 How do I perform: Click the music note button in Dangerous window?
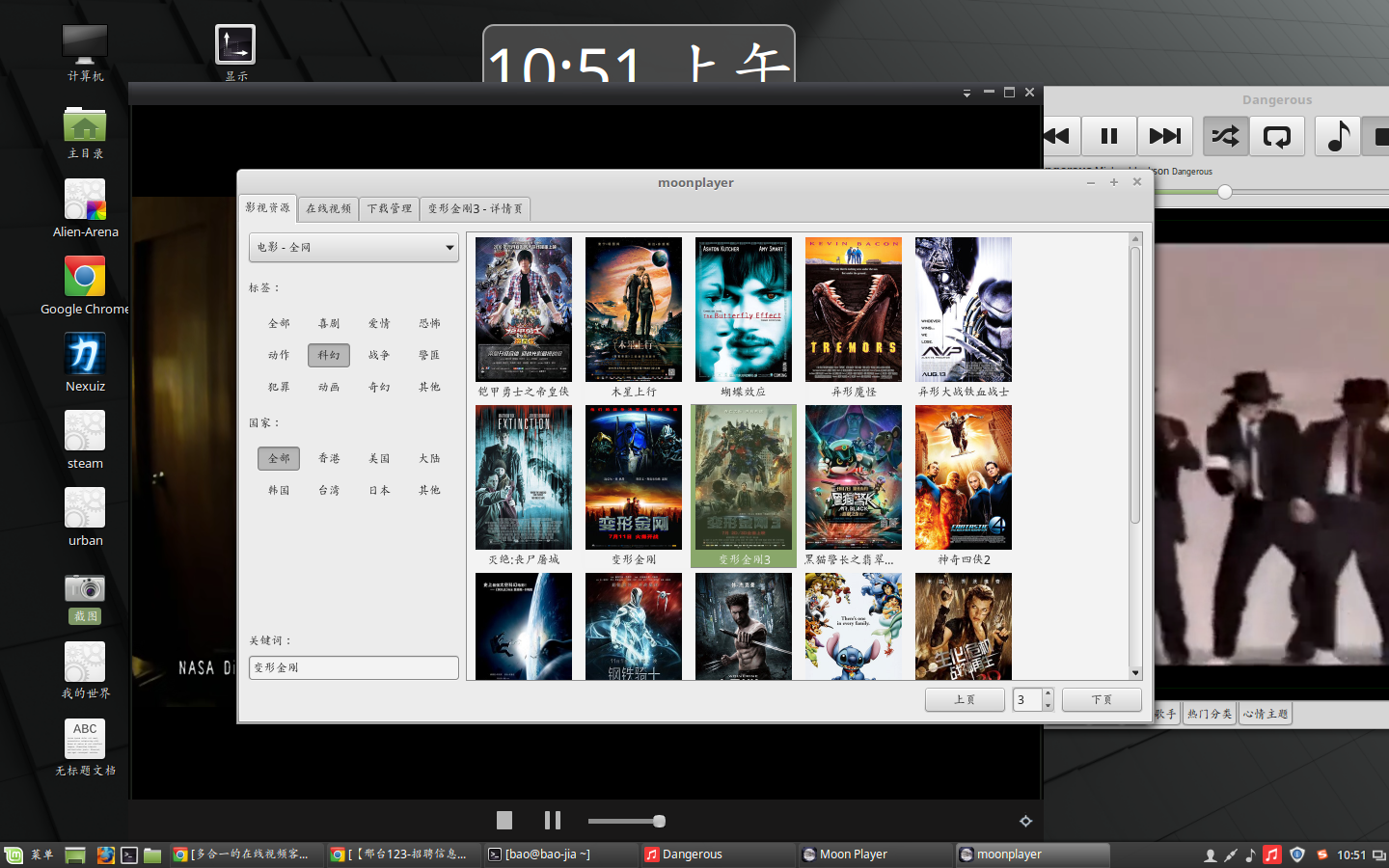click(1338, 136)
